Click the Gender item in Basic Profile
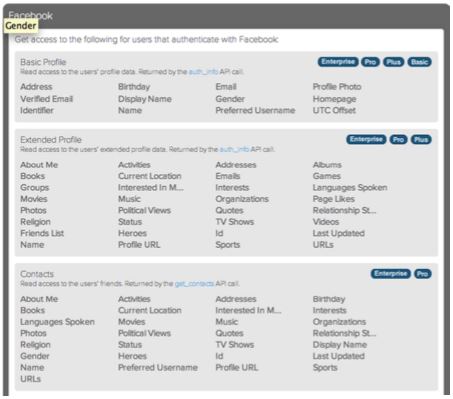The image size is (453, 399). click(x=230, y=99)
